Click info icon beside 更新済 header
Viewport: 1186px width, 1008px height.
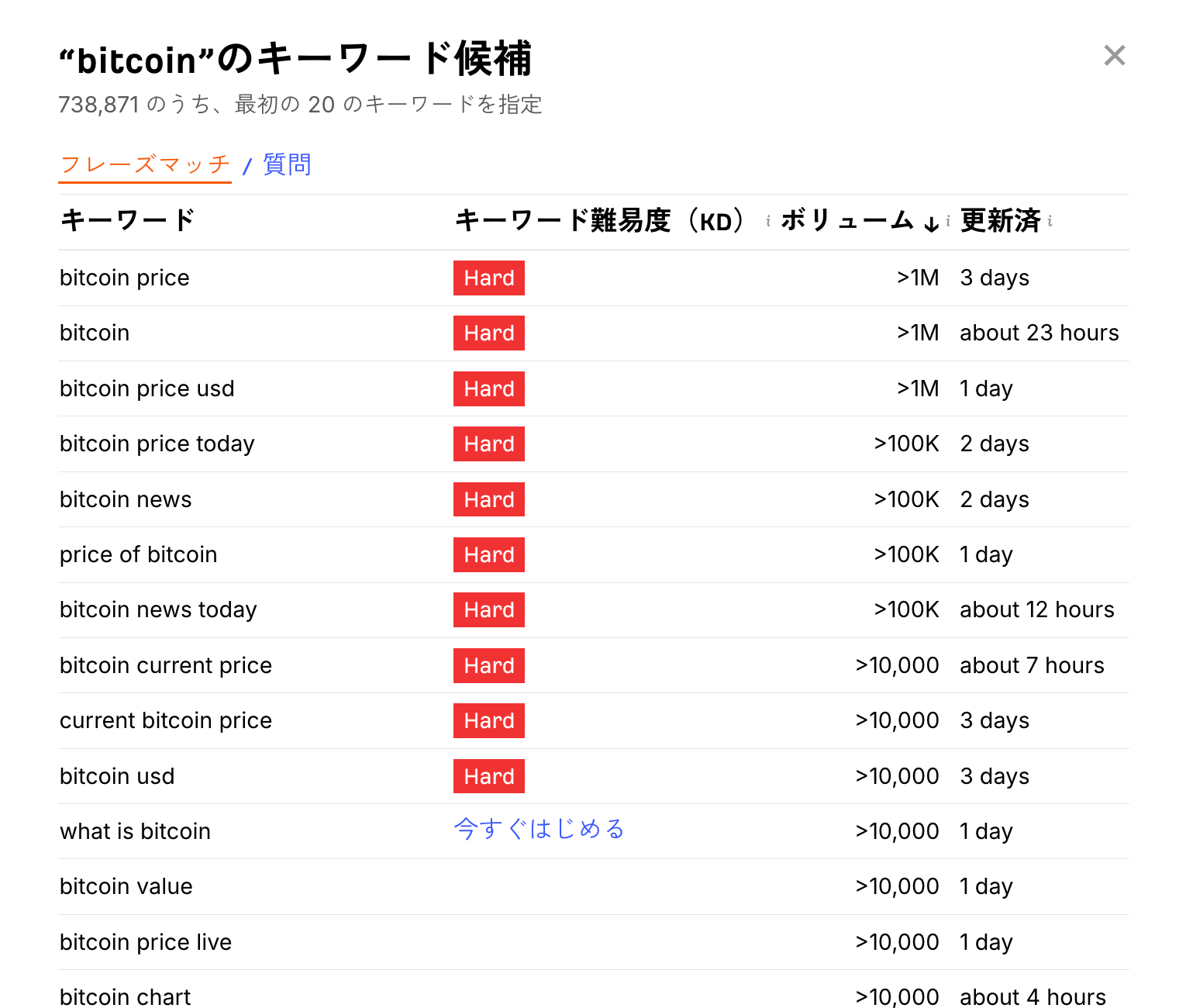point(1050,222)
